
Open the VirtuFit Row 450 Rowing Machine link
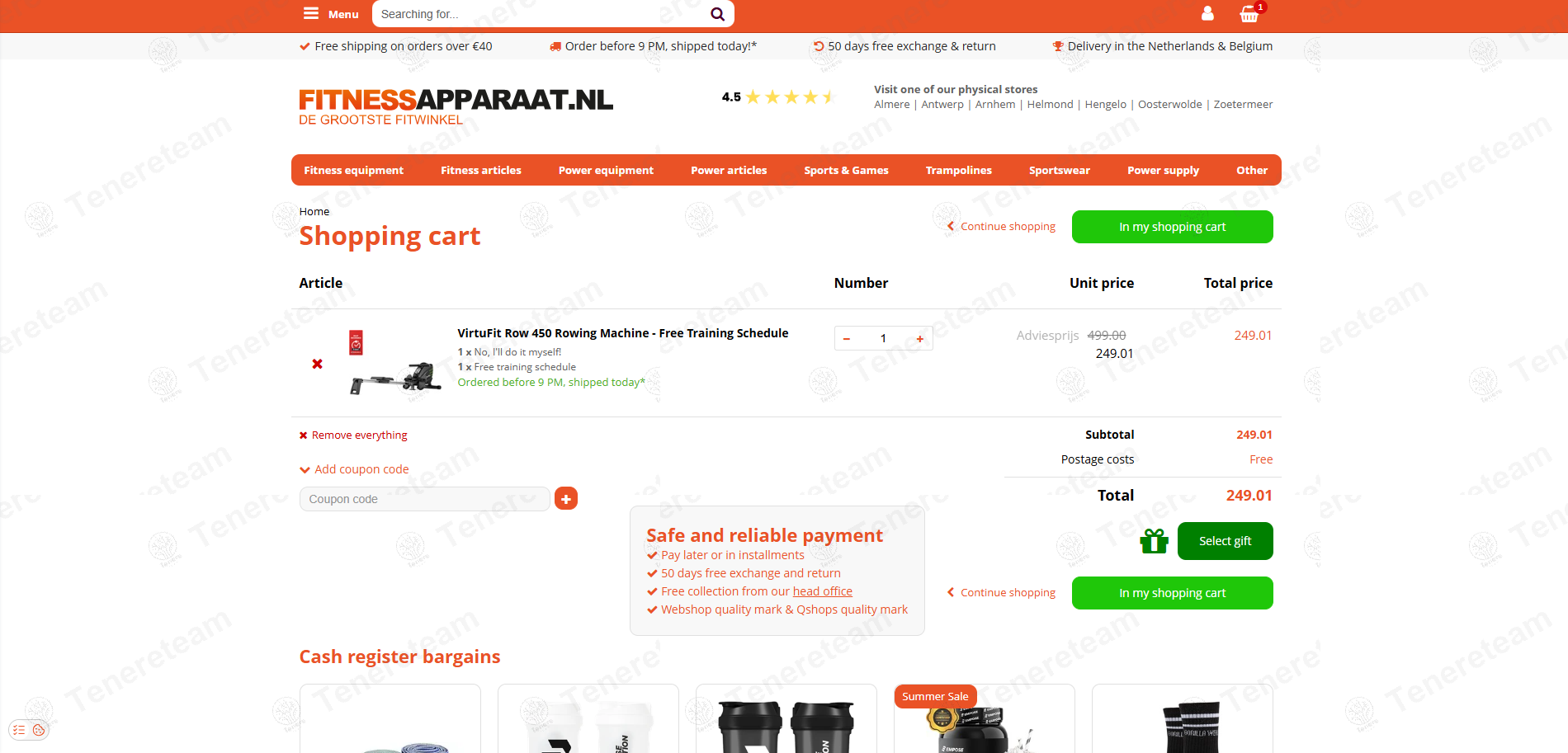click(x=623, y=333)
